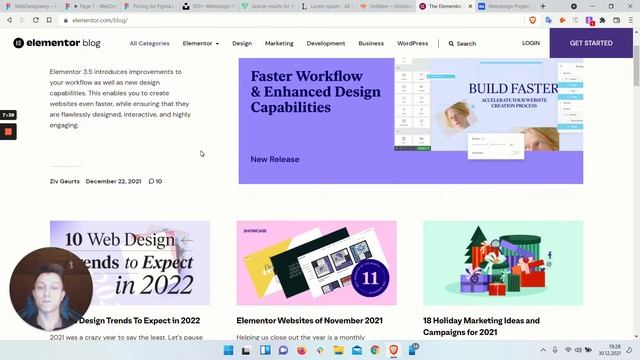Open Elementor Websites of November 2021 article
The height and width of the screenshot is (360, 640).
tap(309, 321)
